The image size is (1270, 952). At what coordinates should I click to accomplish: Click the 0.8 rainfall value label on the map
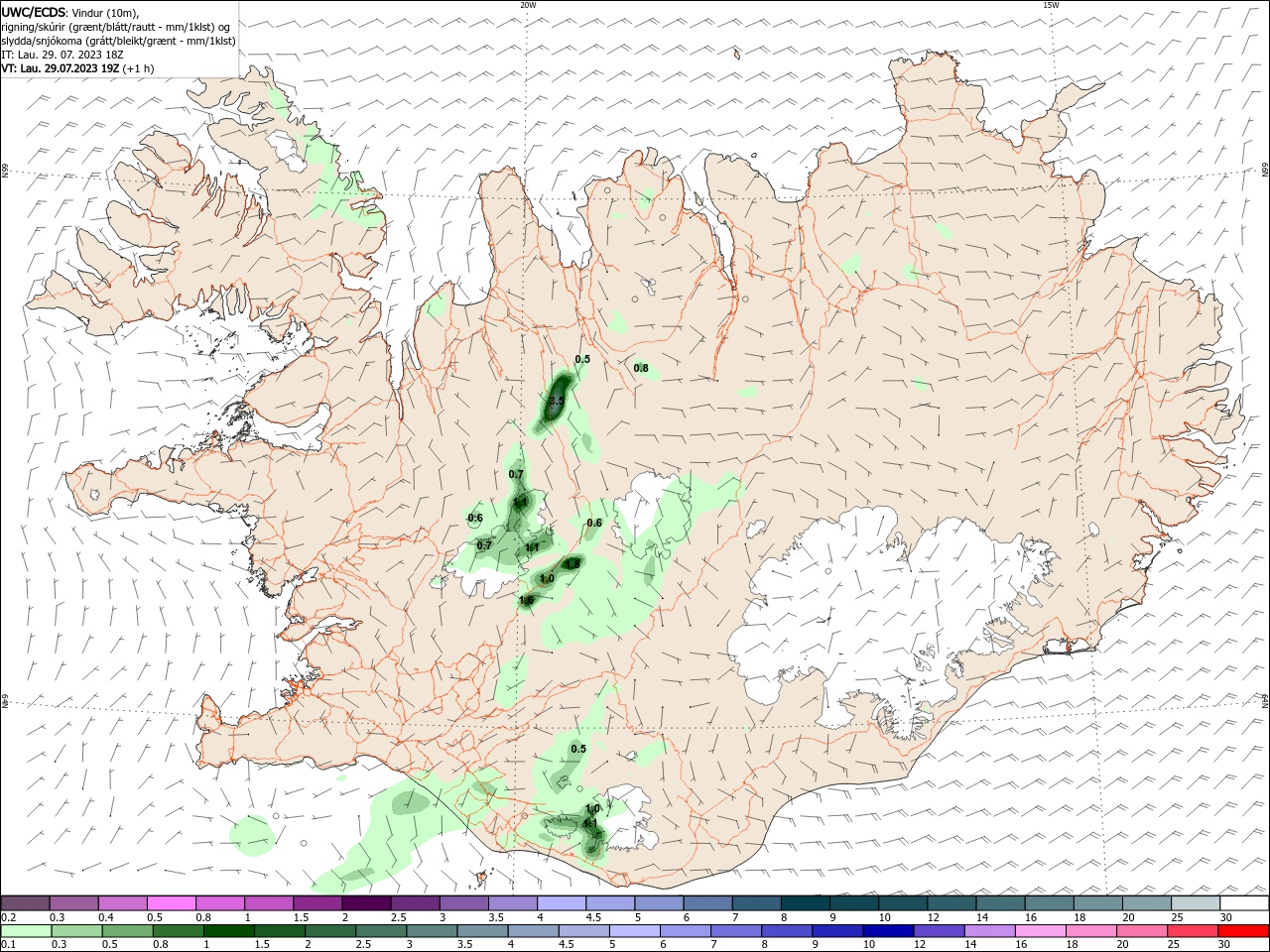(x=641, y=368)
